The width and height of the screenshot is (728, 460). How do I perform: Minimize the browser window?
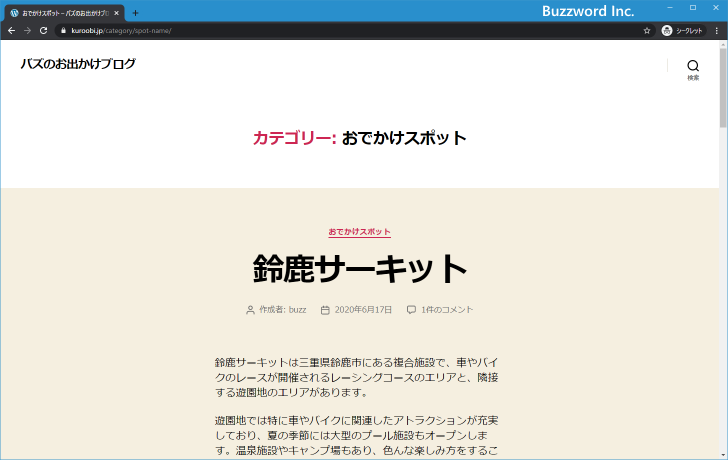[670, 8]
